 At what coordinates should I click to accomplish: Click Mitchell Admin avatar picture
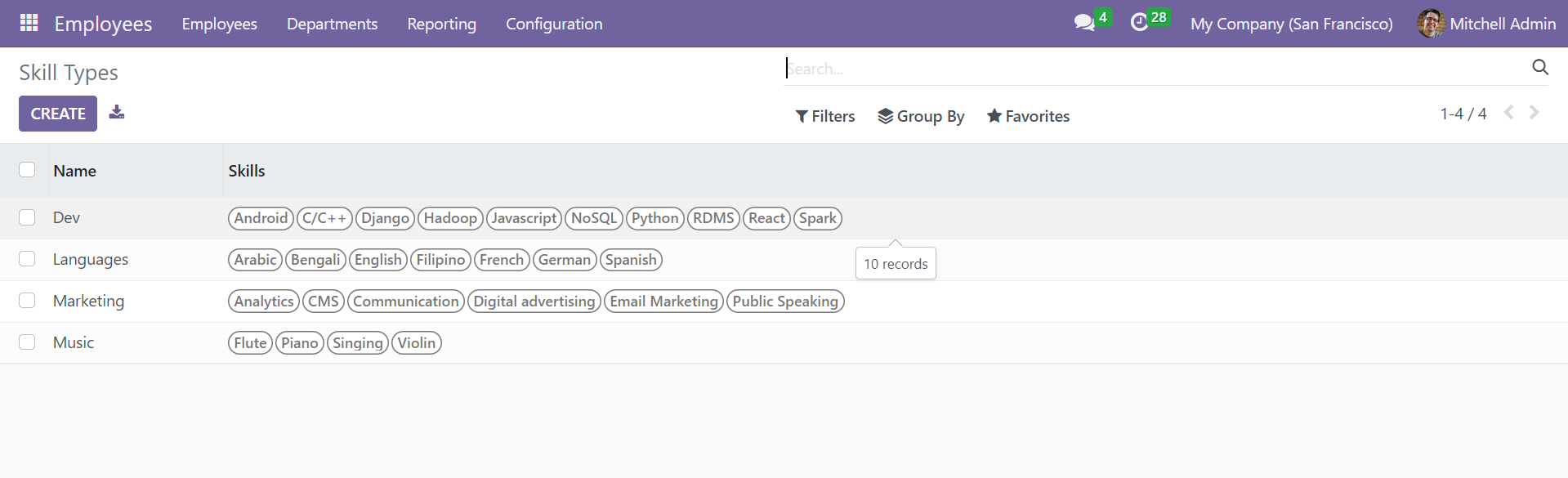[1431, 24]
